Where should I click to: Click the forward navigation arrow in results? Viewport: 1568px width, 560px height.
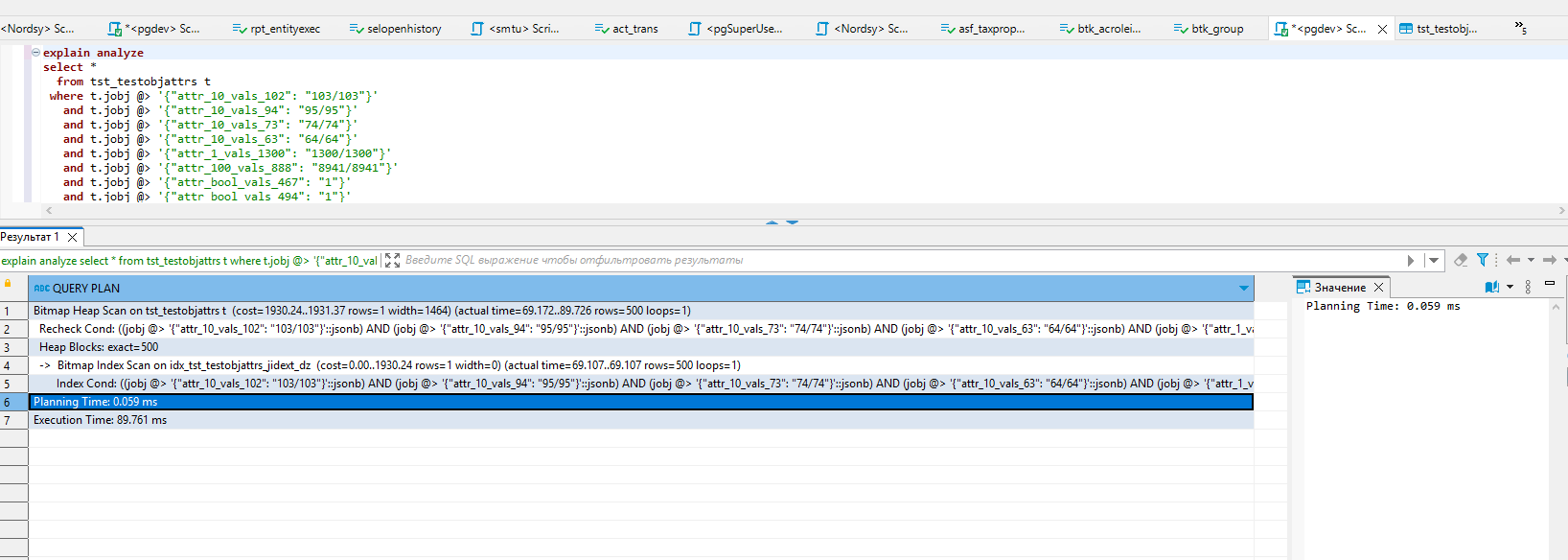click(x=1549, y=260)
